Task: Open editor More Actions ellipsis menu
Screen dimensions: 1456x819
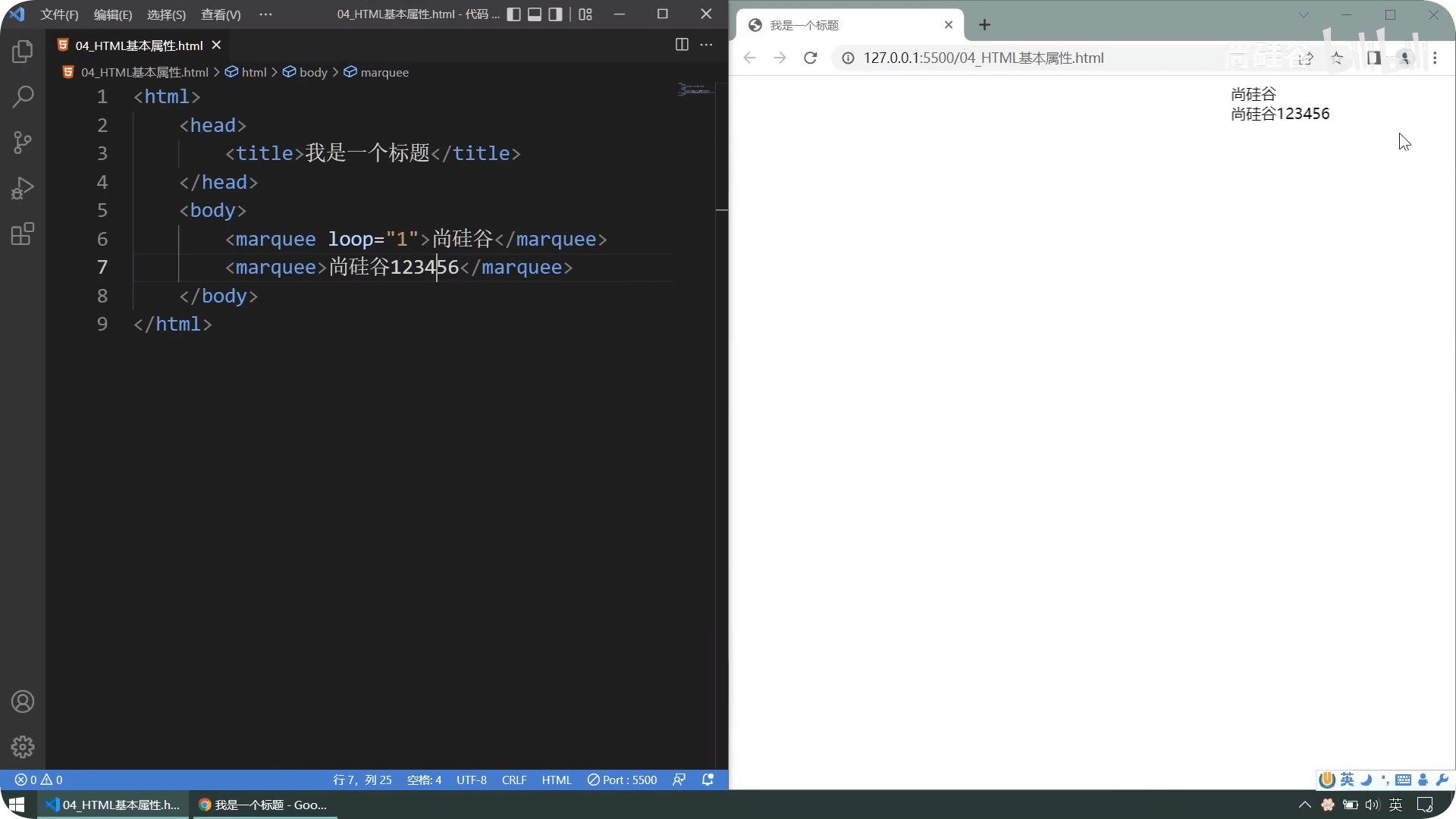Action: point(706,45)
